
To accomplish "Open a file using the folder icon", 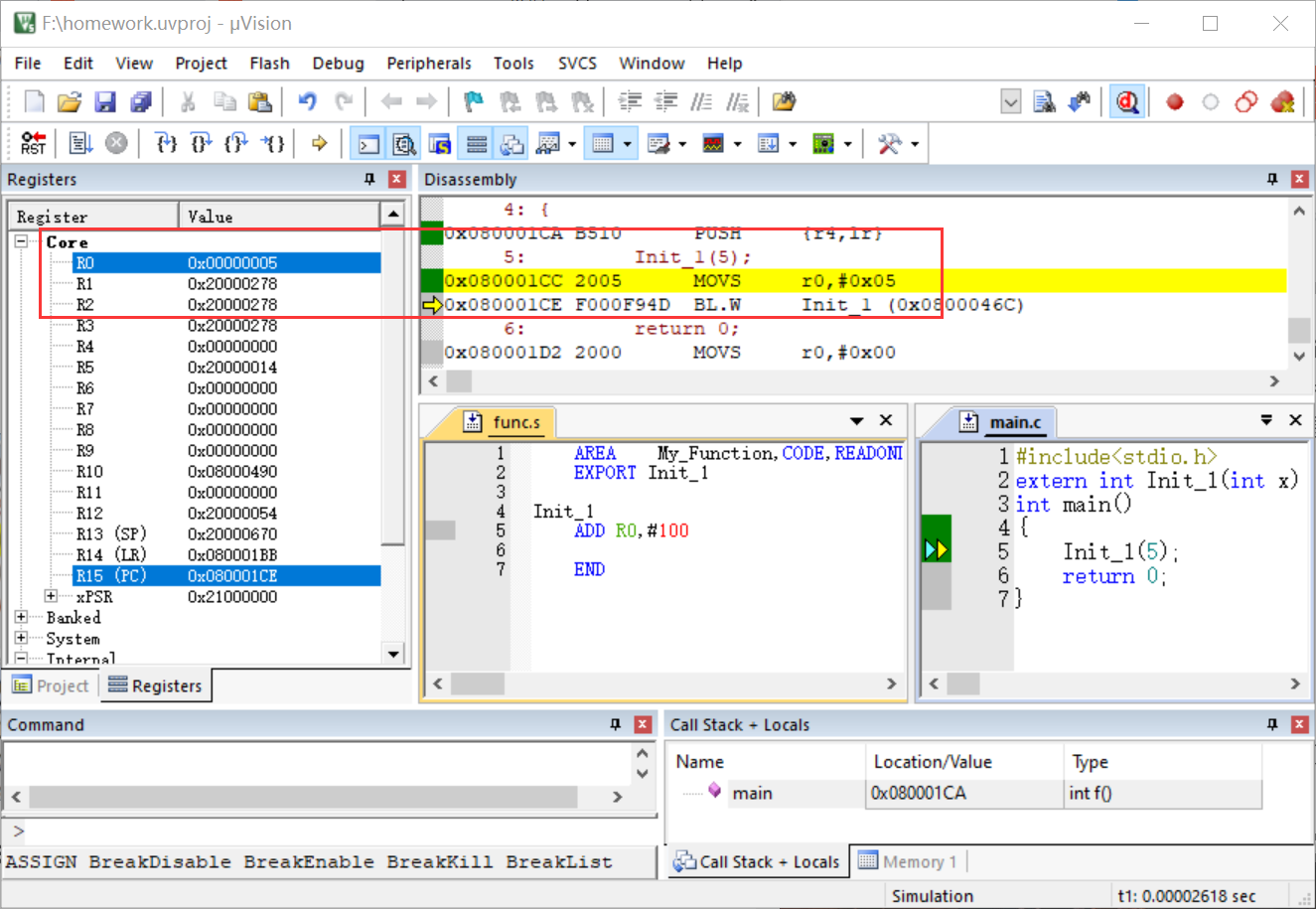I will (69, 101).
